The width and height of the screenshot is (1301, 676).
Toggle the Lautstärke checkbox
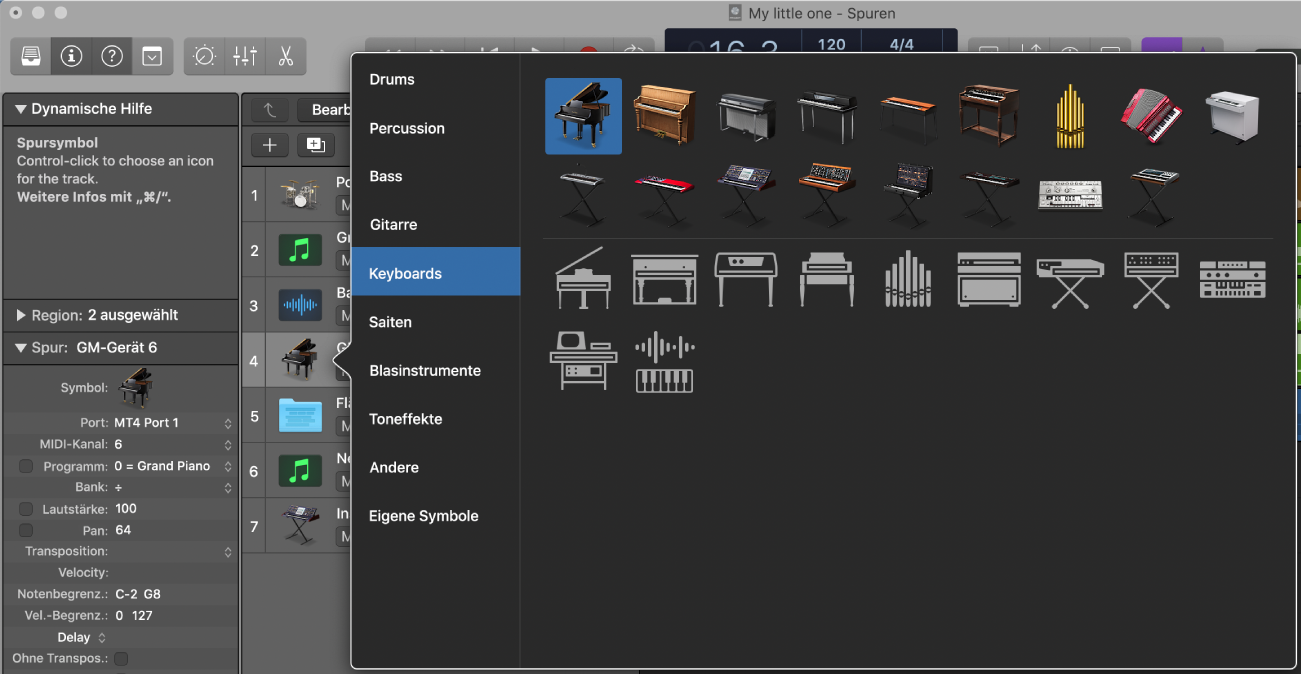click(26, 509)
